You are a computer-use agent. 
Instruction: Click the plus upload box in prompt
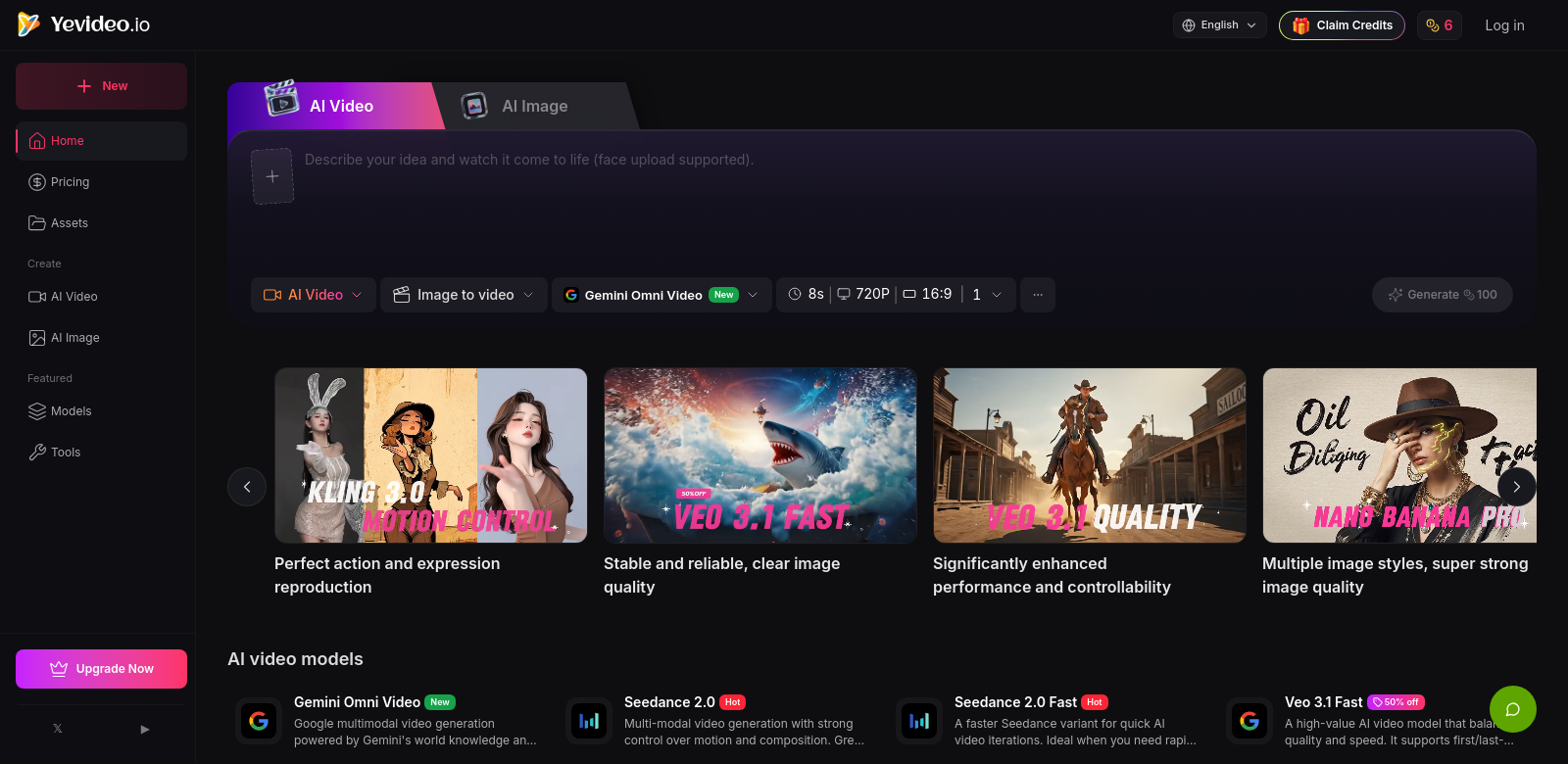click(272, 176)
